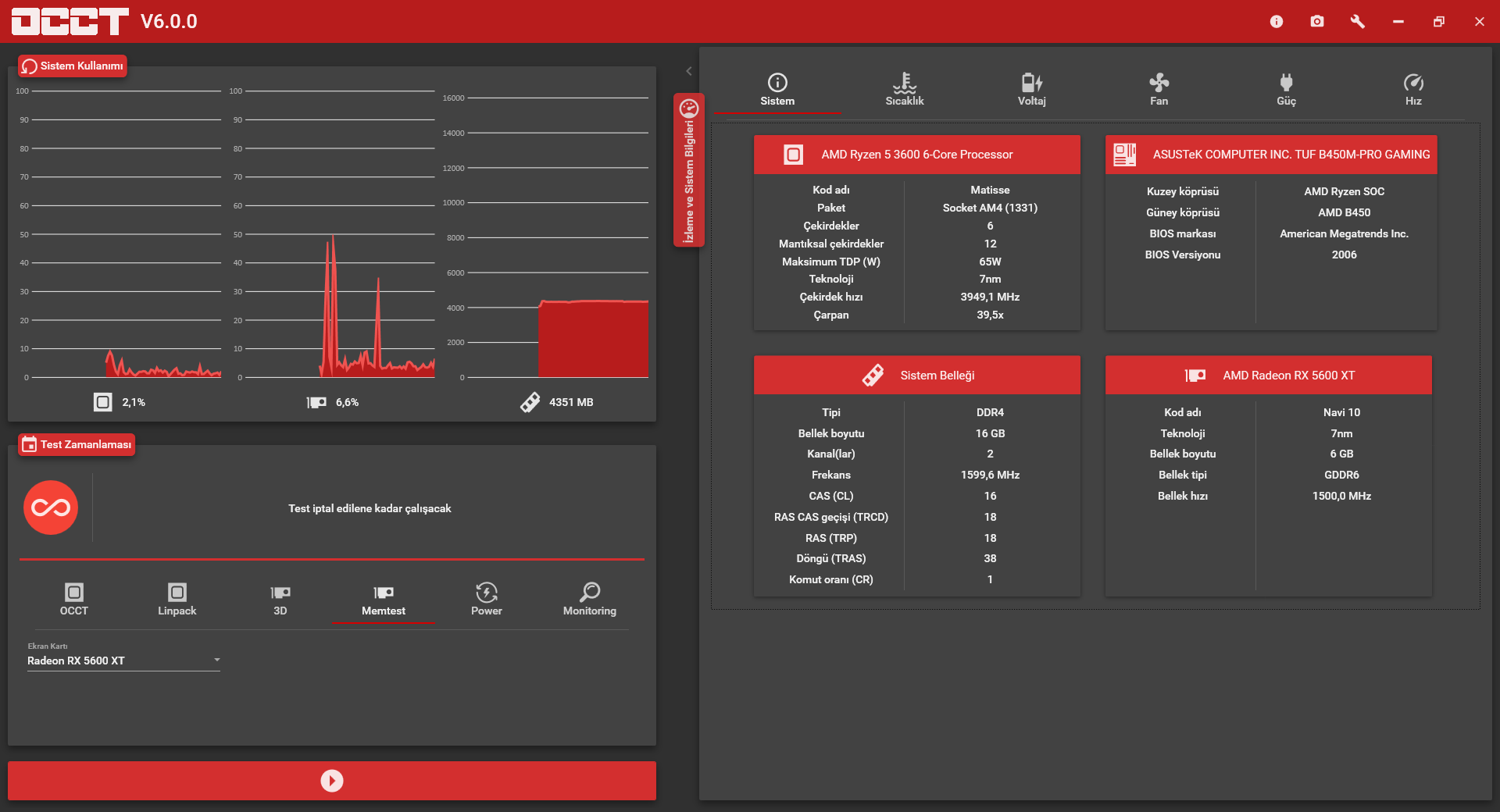
Task: Switch to the Voltaj monitoring tab
Action: tap(1031, 90)
